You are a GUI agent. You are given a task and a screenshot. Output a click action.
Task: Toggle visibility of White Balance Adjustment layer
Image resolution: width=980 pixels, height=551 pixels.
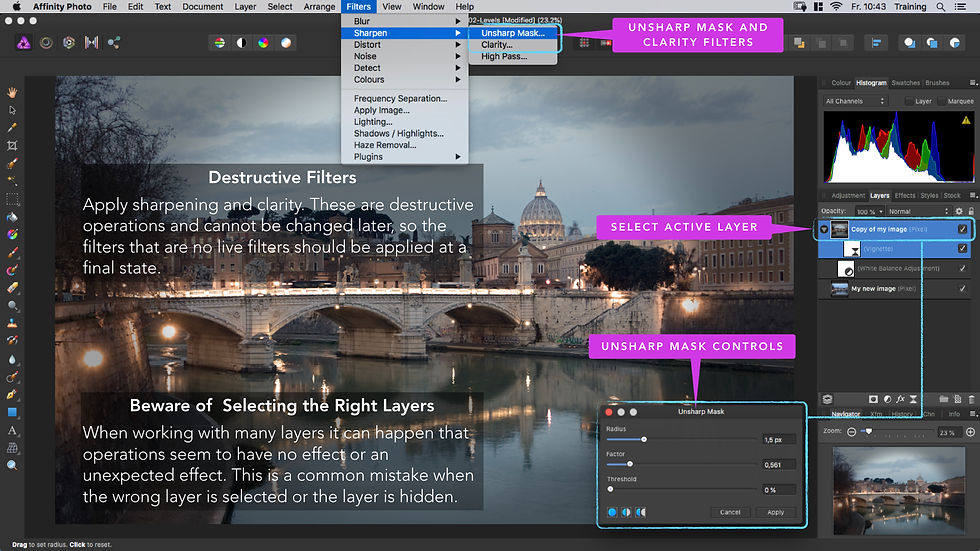[962, 269]
